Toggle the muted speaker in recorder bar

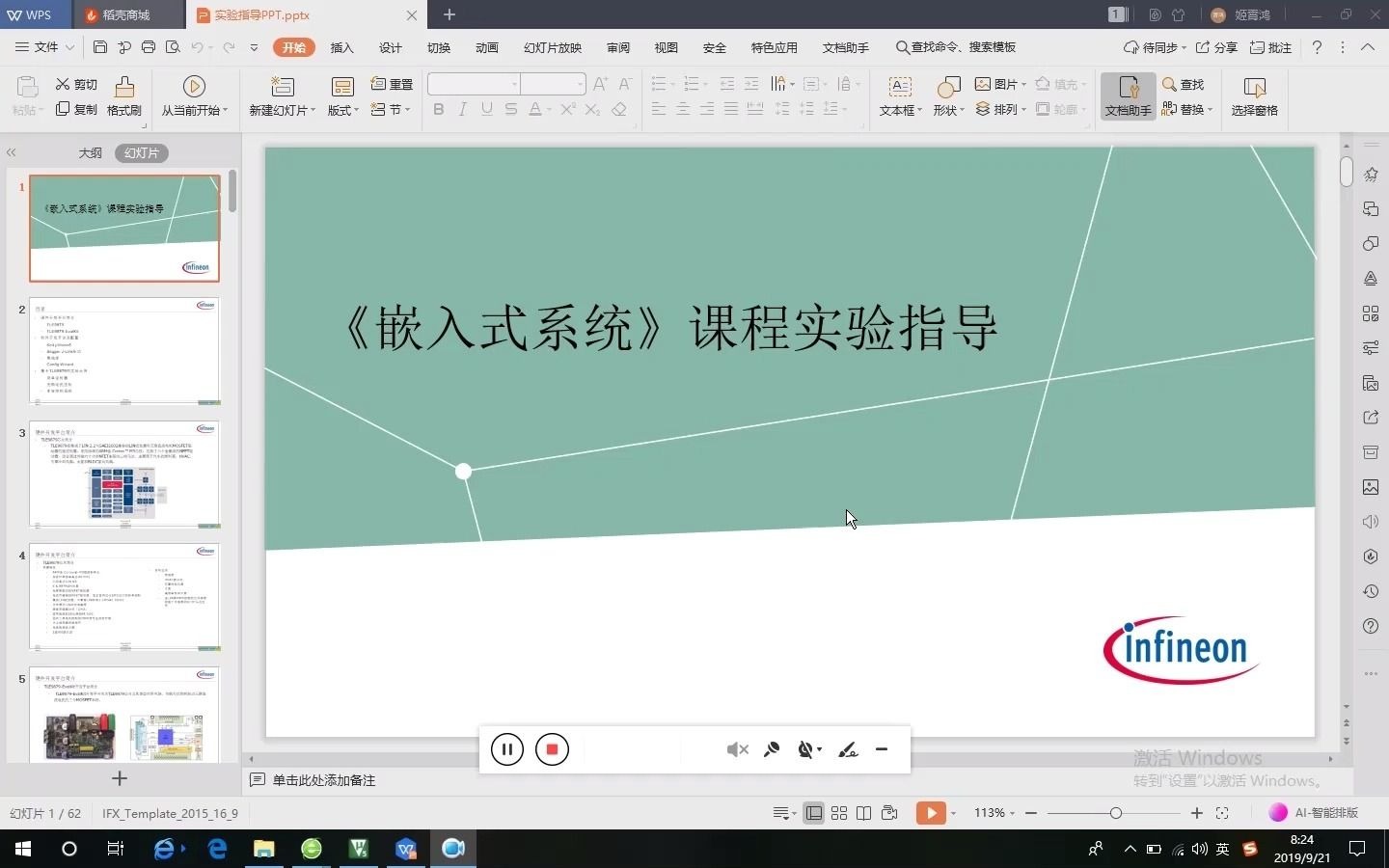[737, 749]
